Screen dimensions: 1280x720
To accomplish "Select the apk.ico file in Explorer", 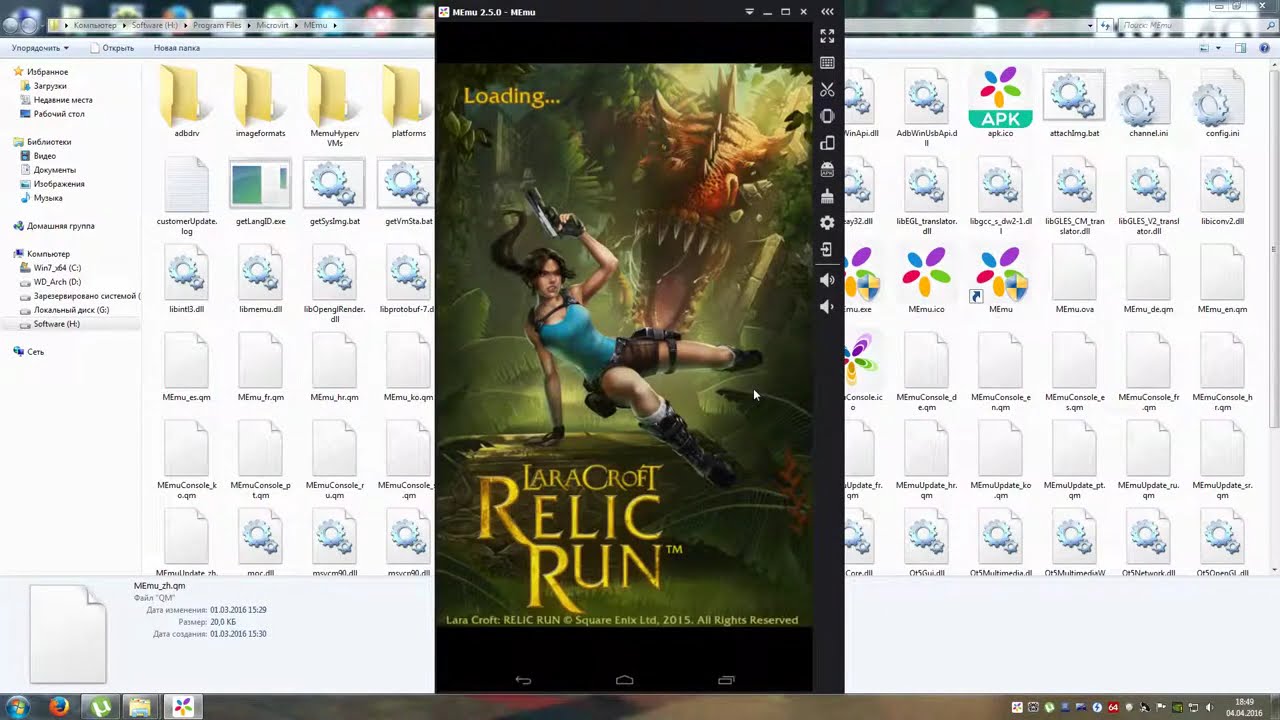I will (x=1000, y=104).
